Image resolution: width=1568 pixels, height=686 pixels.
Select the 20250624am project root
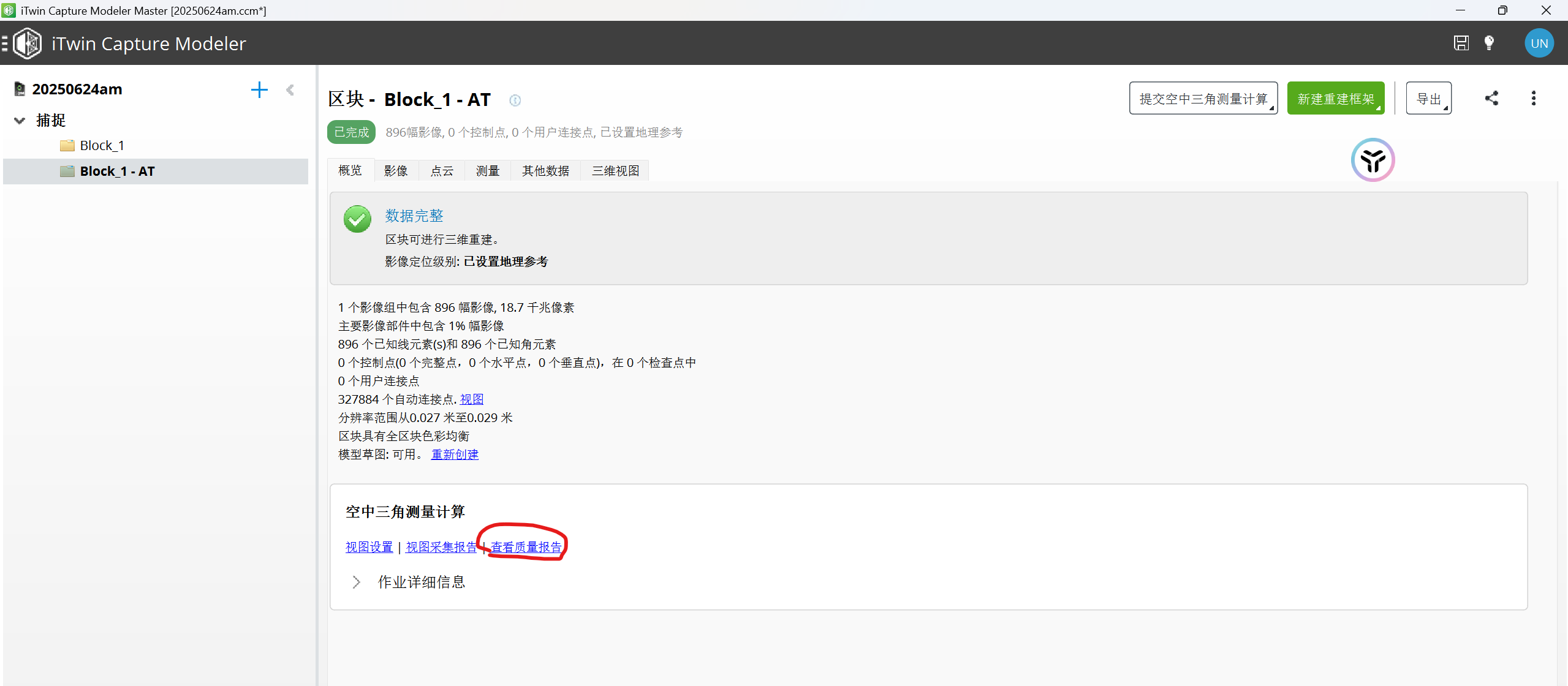(77, 89)
